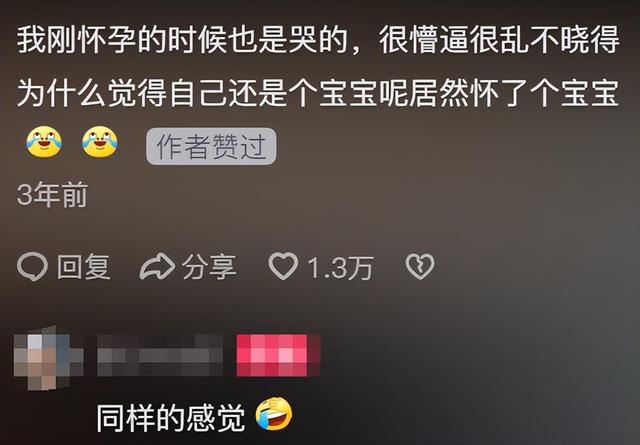Select the phrase 很懵逼很乱不晓得
640x445 pixels.
point(500,40)
